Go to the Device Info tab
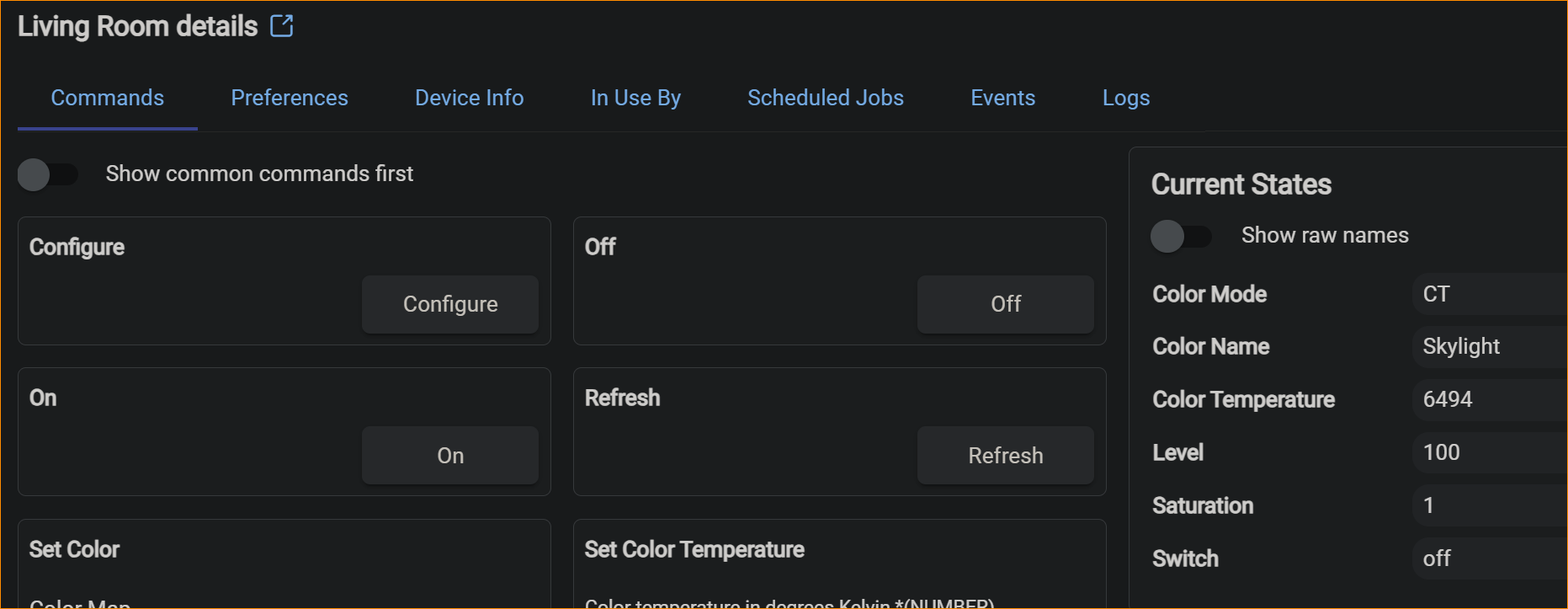The image size is (1568, 609). pyautogui.click(x=469, y=99)
